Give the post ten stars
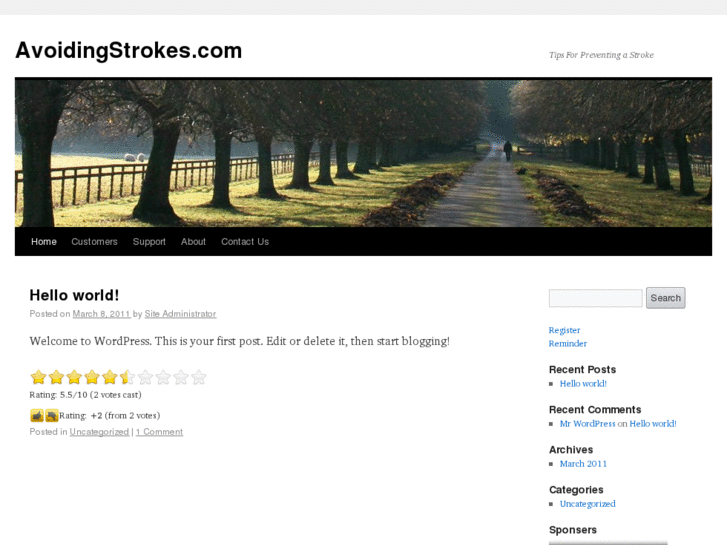 point(199,377)
